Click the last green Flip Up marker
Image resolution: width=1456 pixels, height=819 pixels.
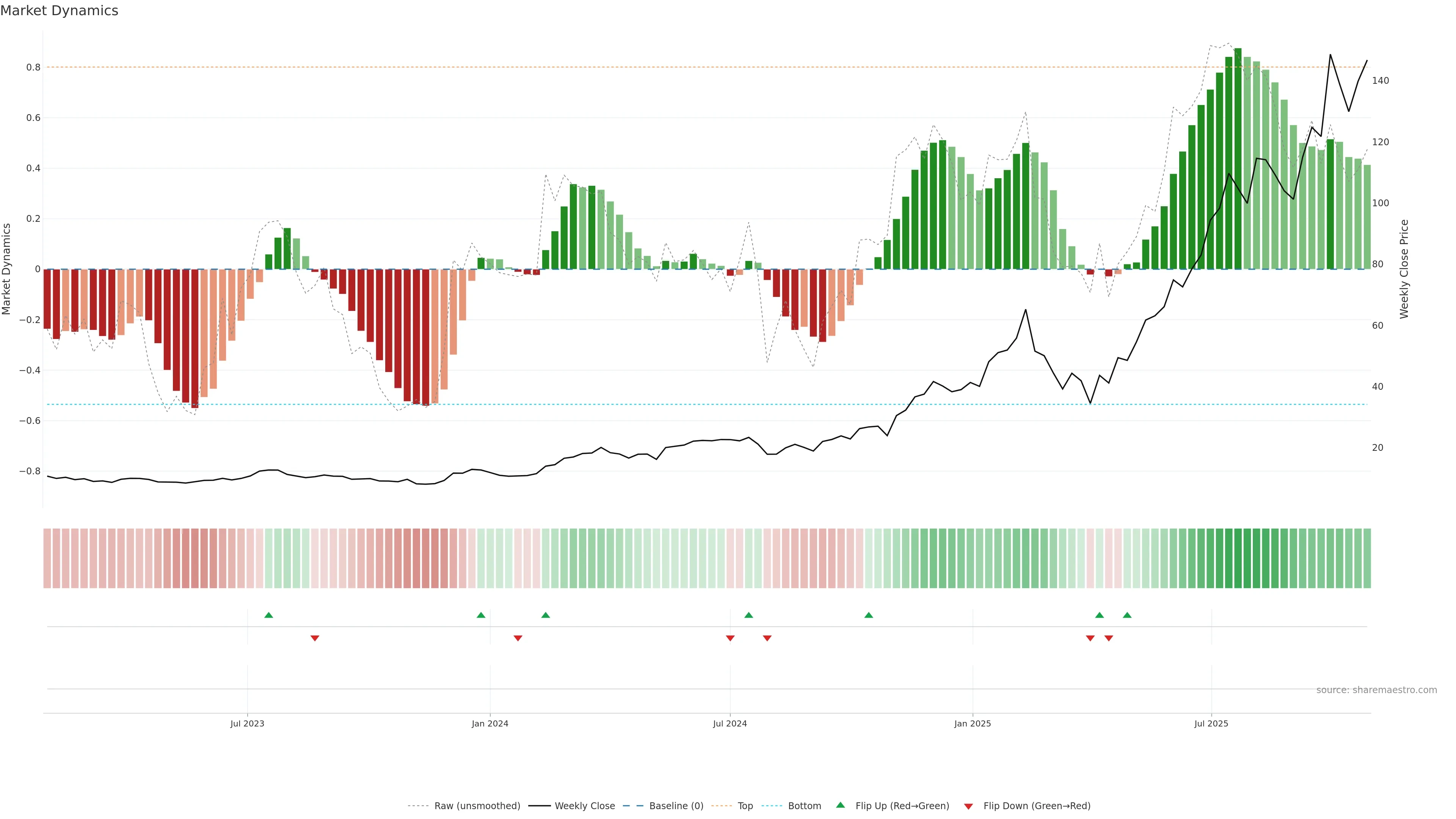click(1127, 615)
